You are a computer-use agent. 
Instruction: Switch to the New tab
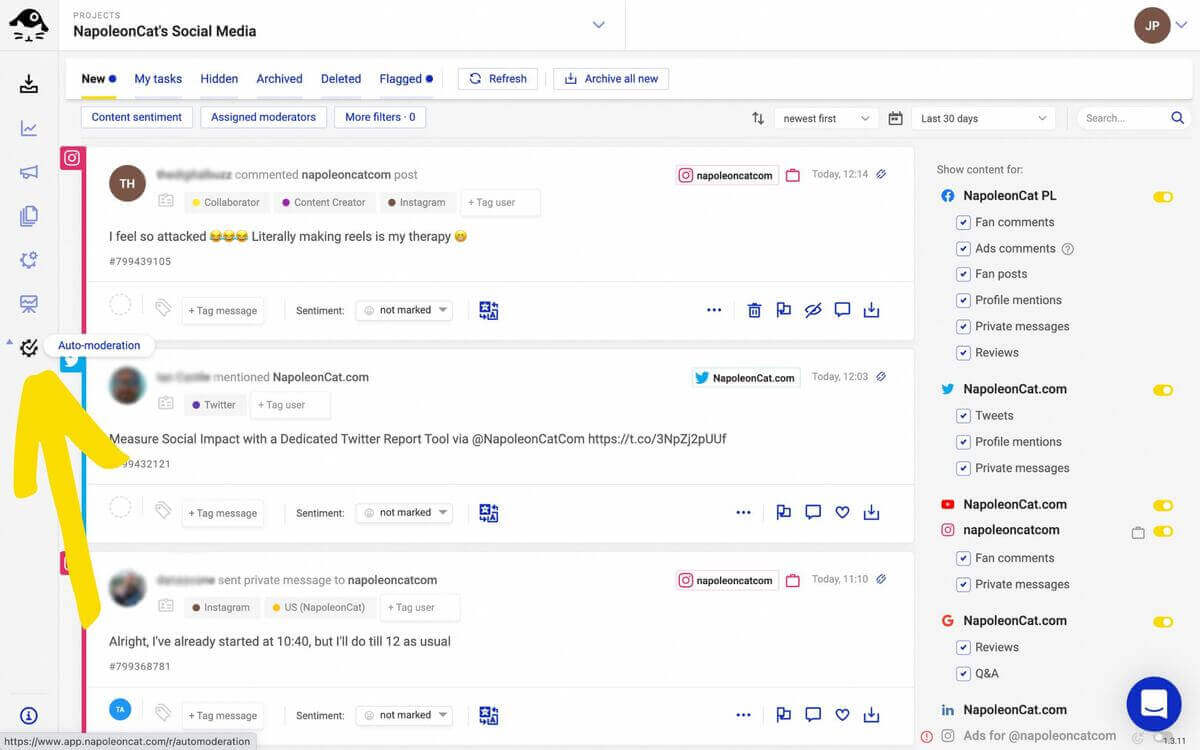pos(98,79)
